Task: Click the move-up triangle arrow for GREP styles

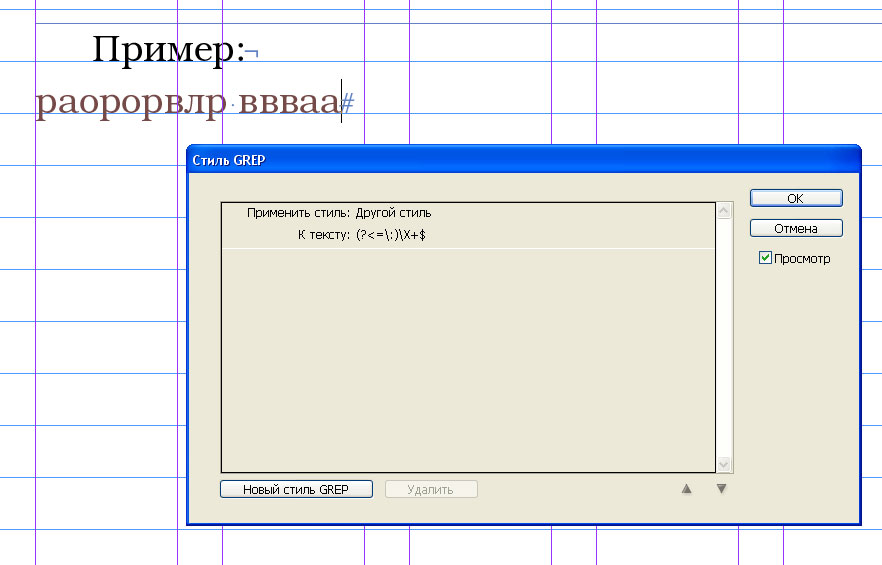Action: click(x=686, y=488)
